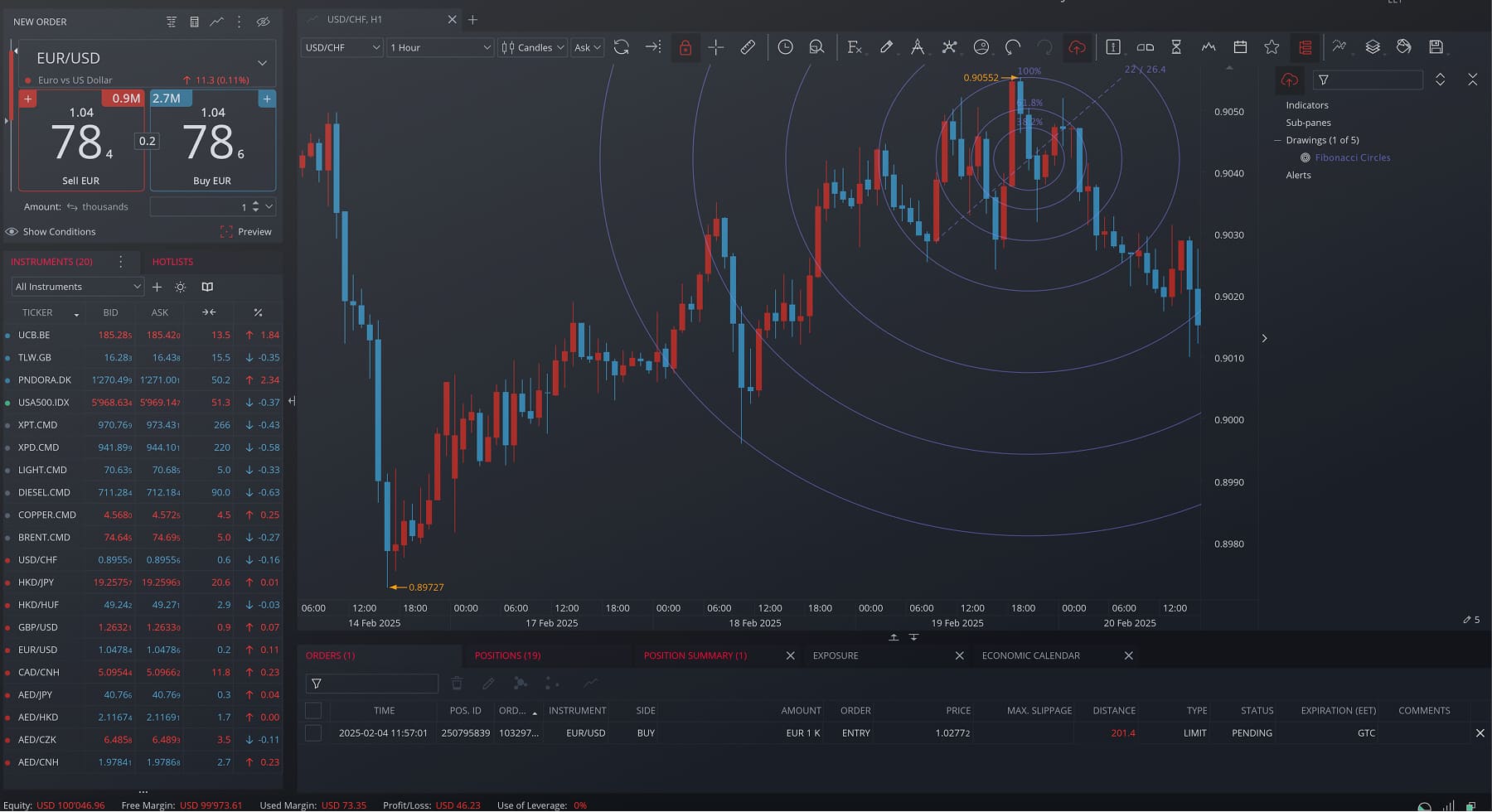Click the star favorites icon
Viewport: 1492px width, 812px height.
(1272, 47)
